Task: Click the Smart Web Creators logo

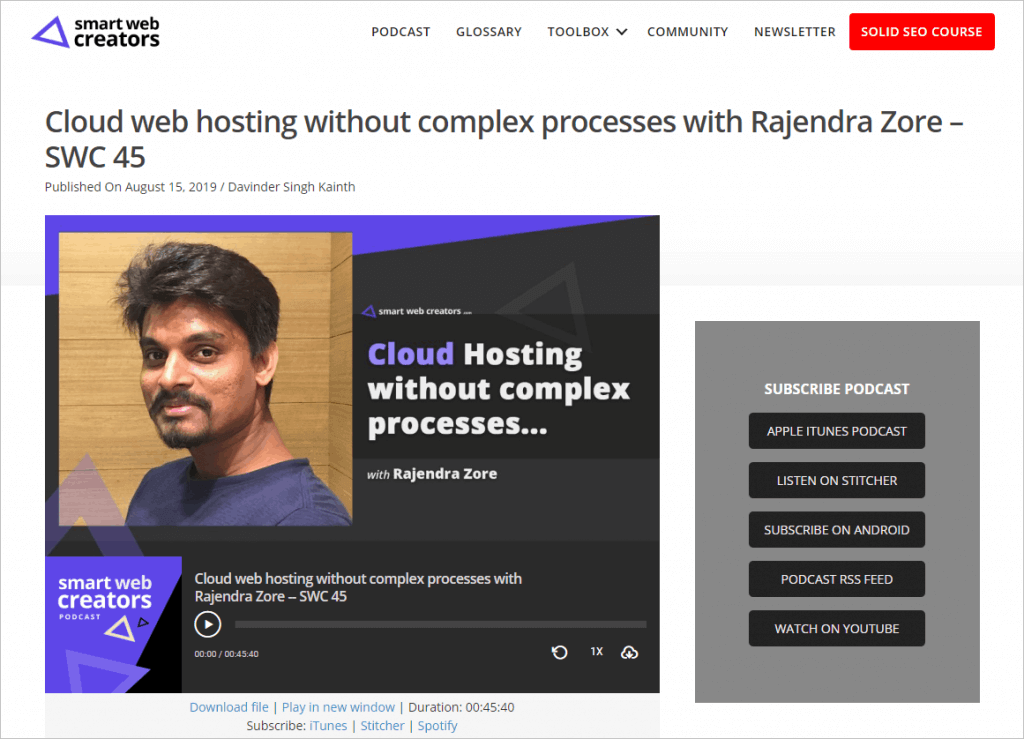Action: click(96, 32)
